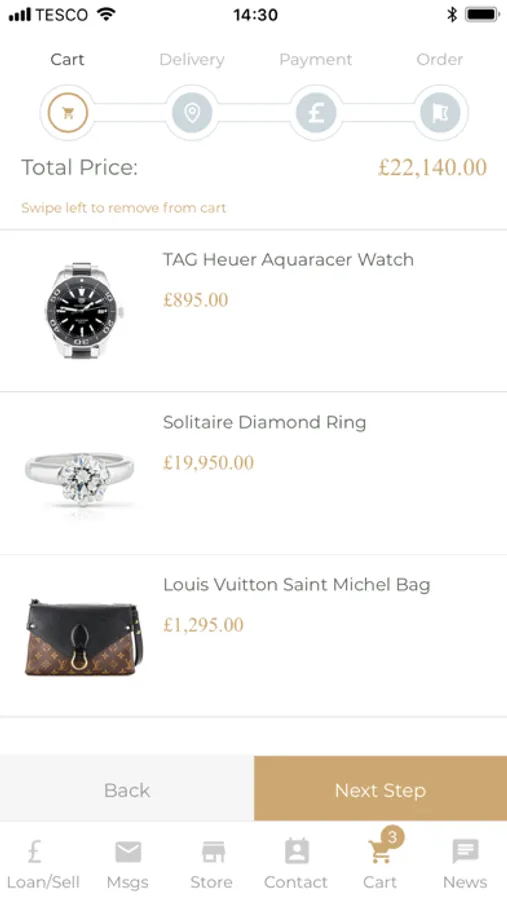Select the TAG Heuer Aquaracer Watch thumbnail
Viewport: 507px width, 900px height.
tap(84, 311)
